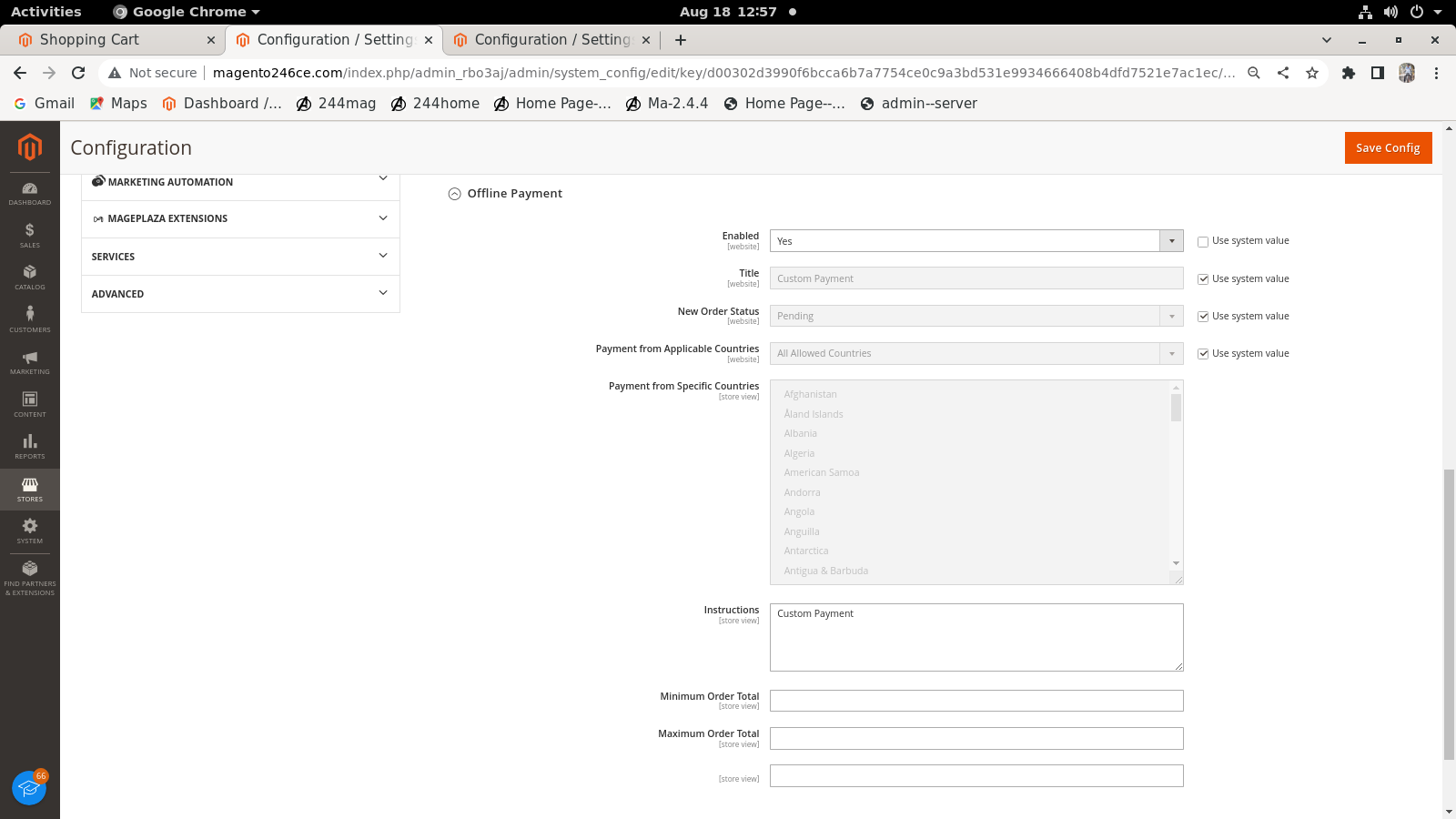
Task: Uncheck Use system value for Title
Action: coord(1203,278)
